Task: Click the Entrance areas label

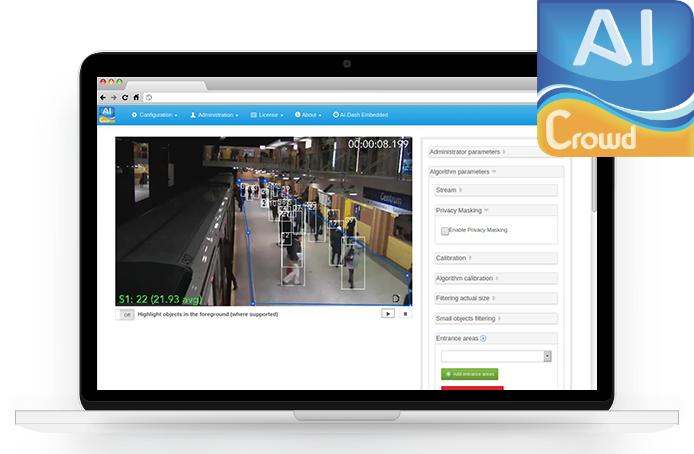Action: [x=457, y=339]
